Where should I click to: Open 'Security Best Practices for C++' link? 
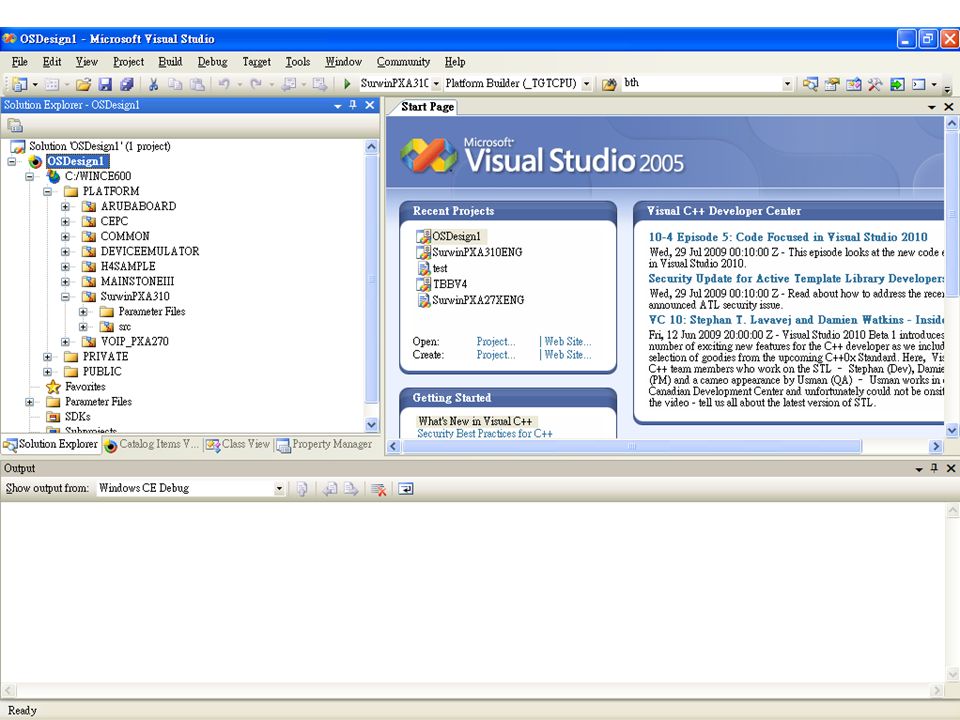click(485, 433)
